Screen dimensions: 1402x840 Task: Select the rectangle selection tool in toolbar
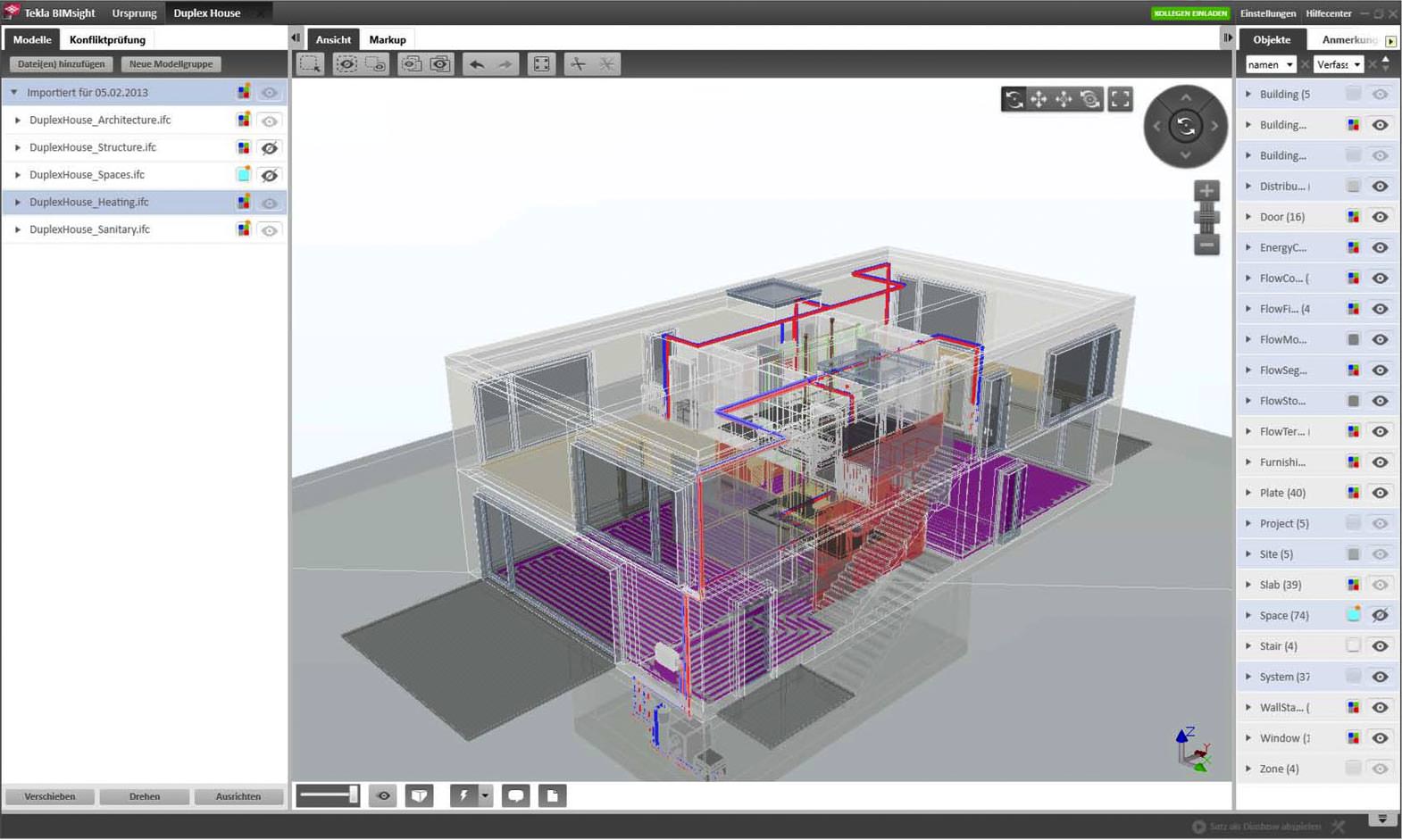click(x=310, y=64)
